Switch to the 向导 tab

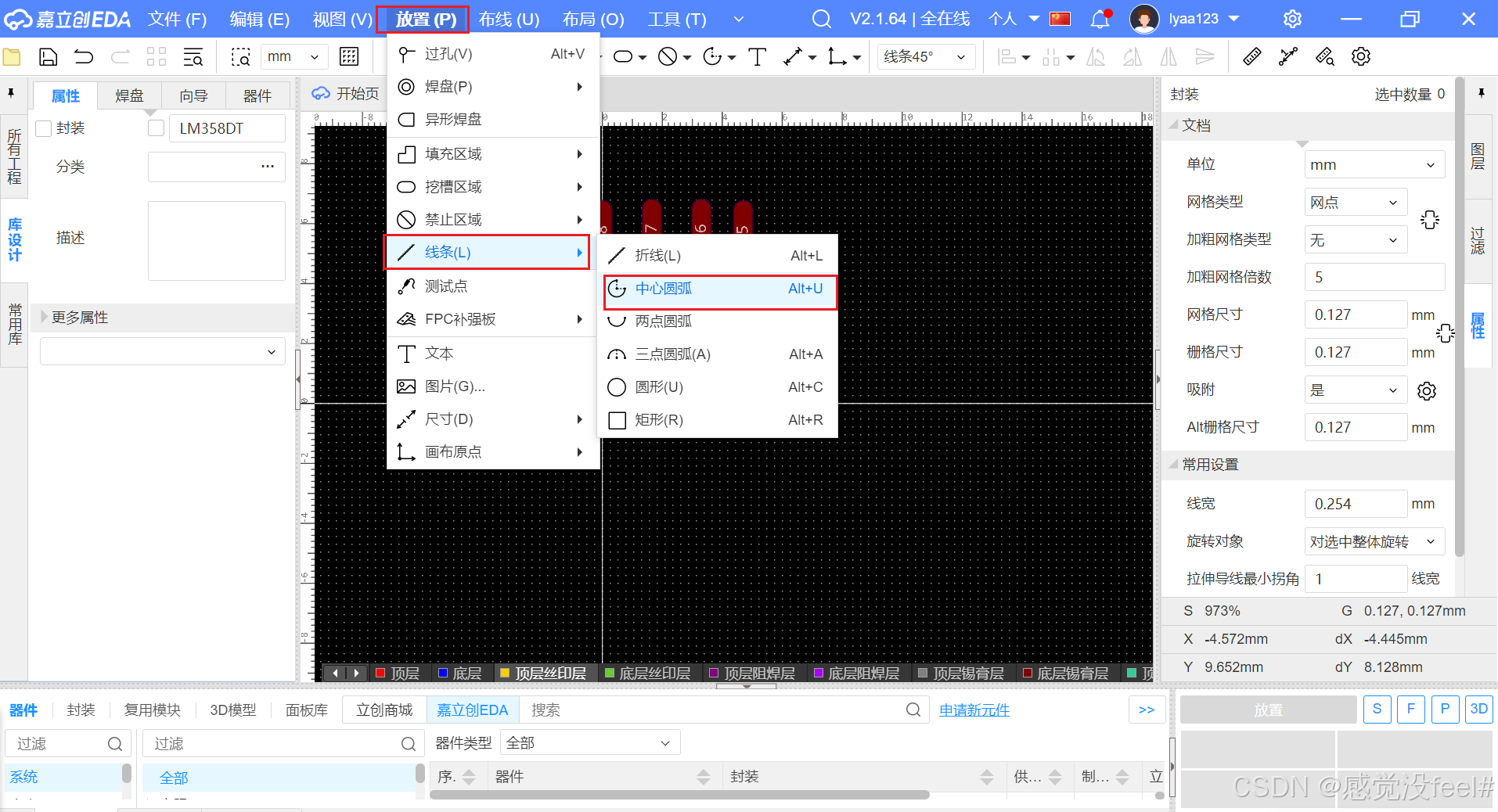click(x=193, y=95)
